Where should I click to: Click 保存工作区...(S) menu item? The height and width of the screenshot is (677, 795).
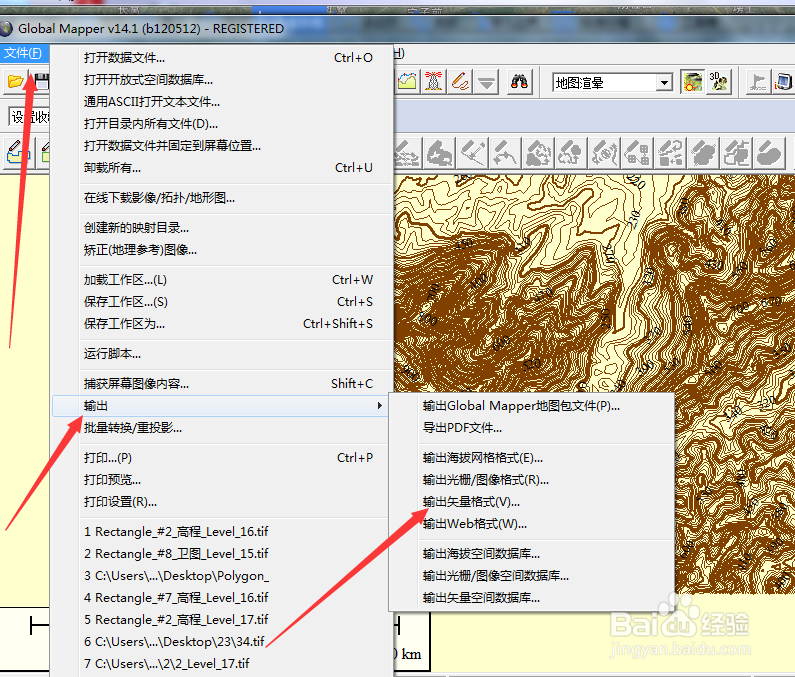pyautogui.click(x=223, y=302)
